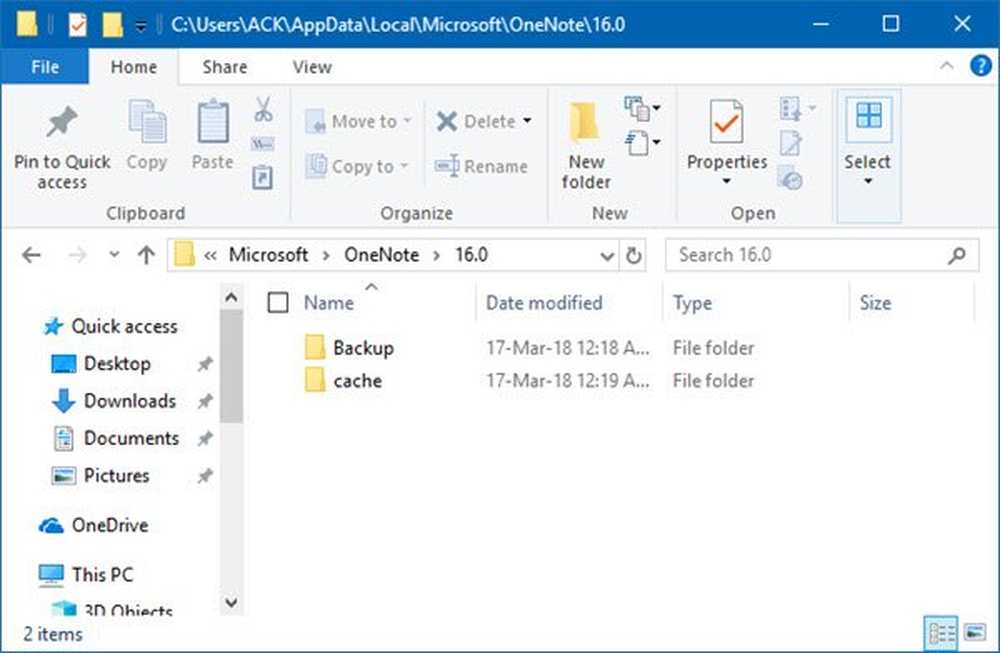This screenshot has width=1000, height=653.
Task: Go up one folder level arrow
Action: pyautogui.click(x=146, y=255)
